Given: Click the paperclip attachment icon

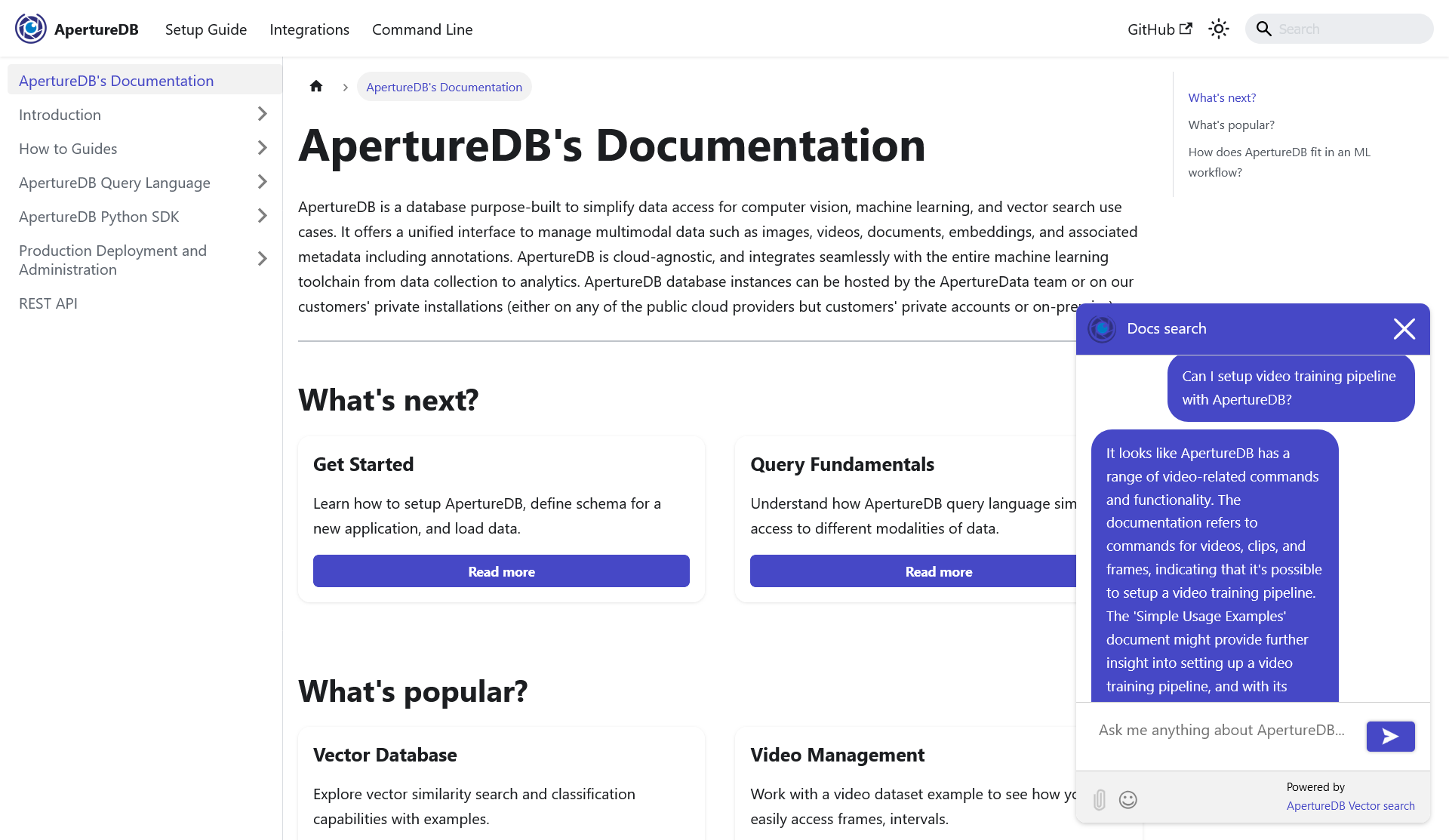Looking at the screenshot, I should [x=1100, y=799].
